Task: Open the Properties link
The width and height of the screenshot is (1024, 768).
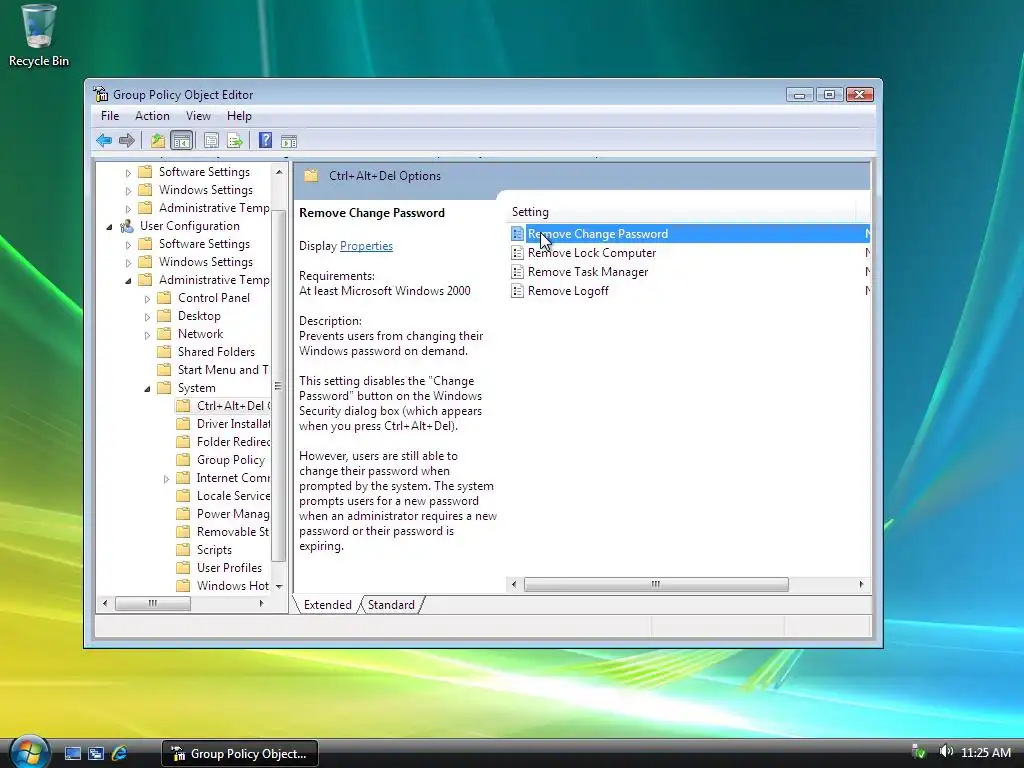Action: click(x=366, y=246)
